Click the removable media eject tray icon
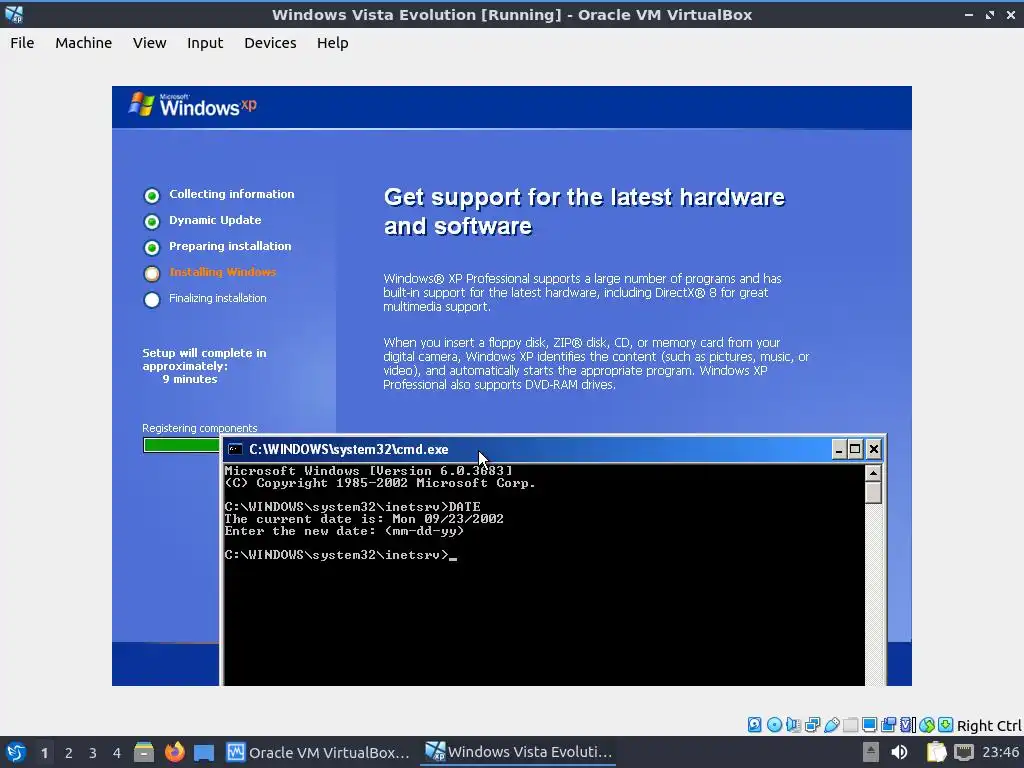 pos(871,752)
